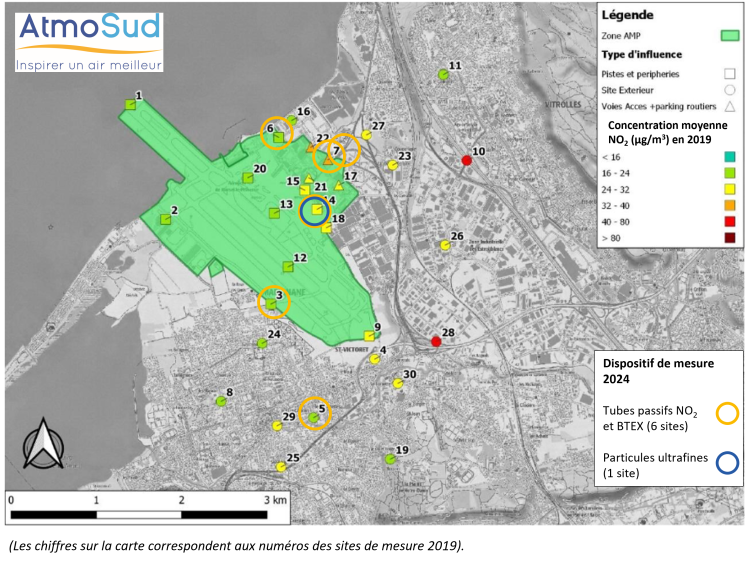The width and height of the screenshot is (750, 563).
Task: Click the yellow circle marker for site 27
Action: 366,135
